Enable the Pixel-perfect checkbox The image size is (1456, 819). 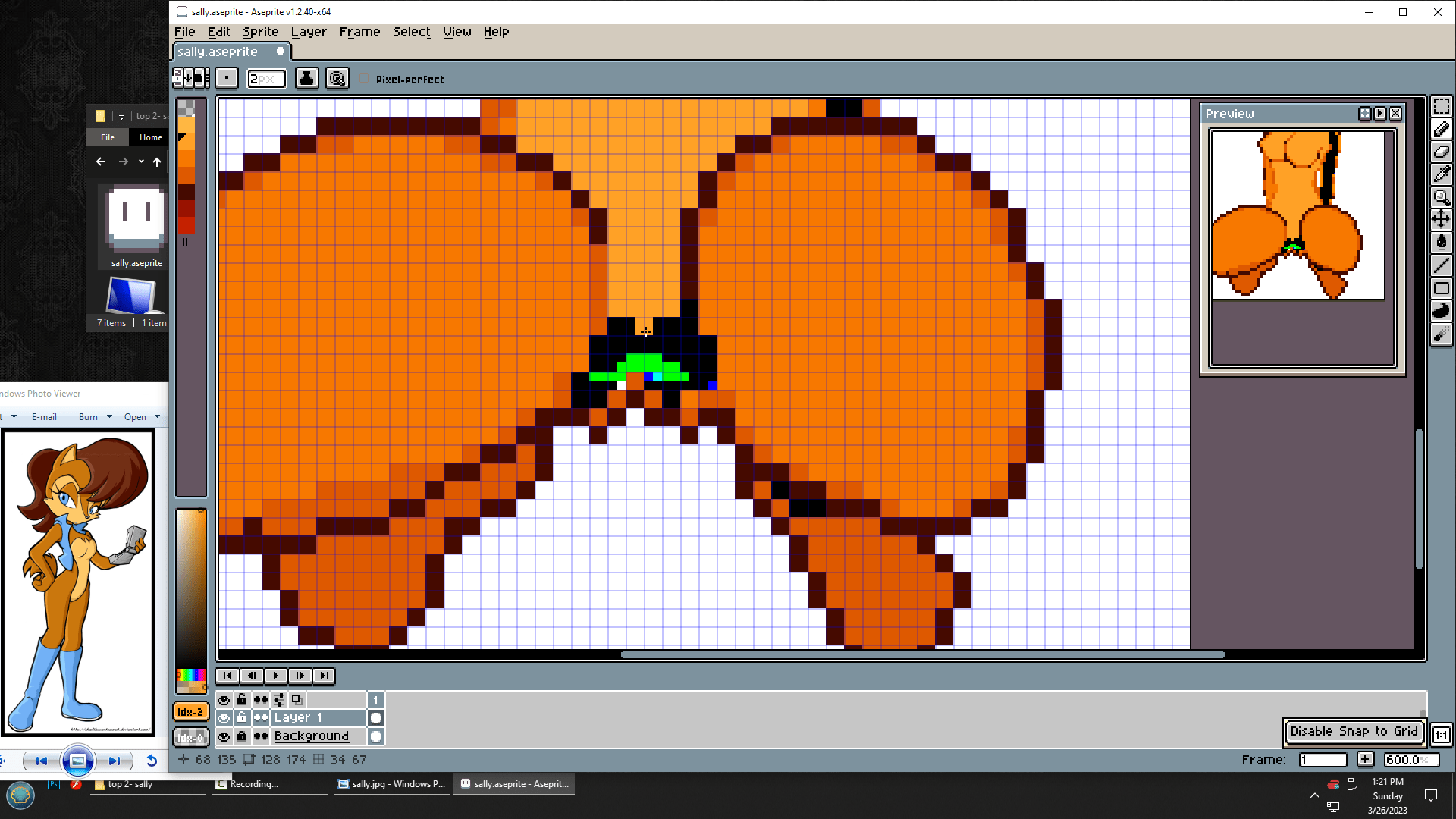[365, 79]
